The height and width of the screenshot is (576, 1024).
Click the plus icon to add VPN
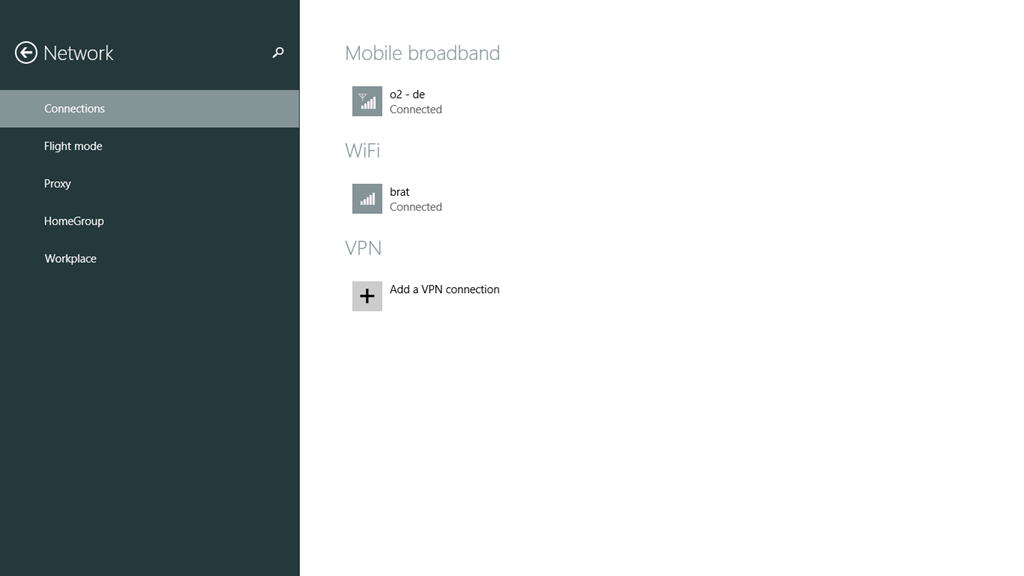click(367, 296)
